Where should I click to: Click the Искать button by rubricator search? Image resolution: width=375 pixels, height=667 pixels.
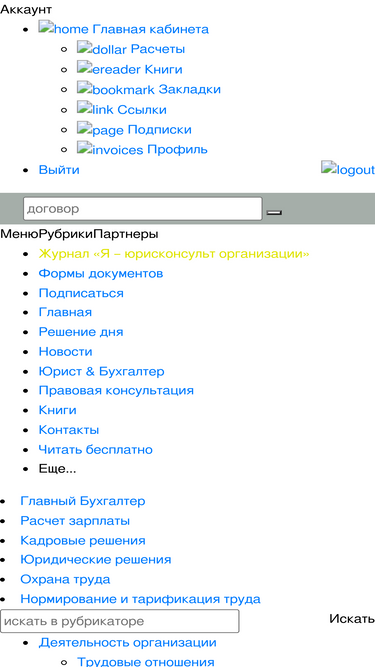coord(352,619)
